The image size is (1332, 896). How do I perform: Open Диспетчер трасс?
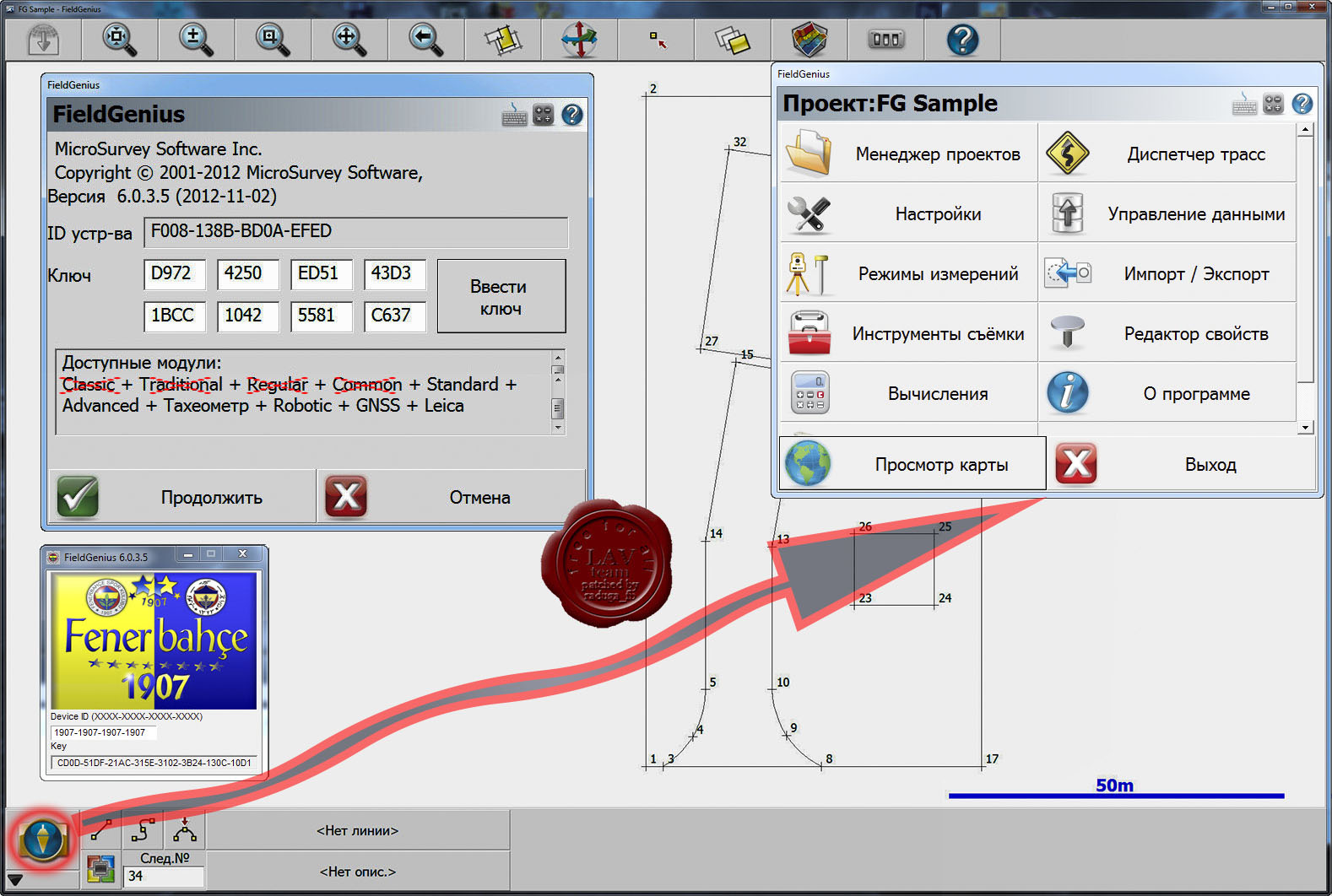(1167, 154)
